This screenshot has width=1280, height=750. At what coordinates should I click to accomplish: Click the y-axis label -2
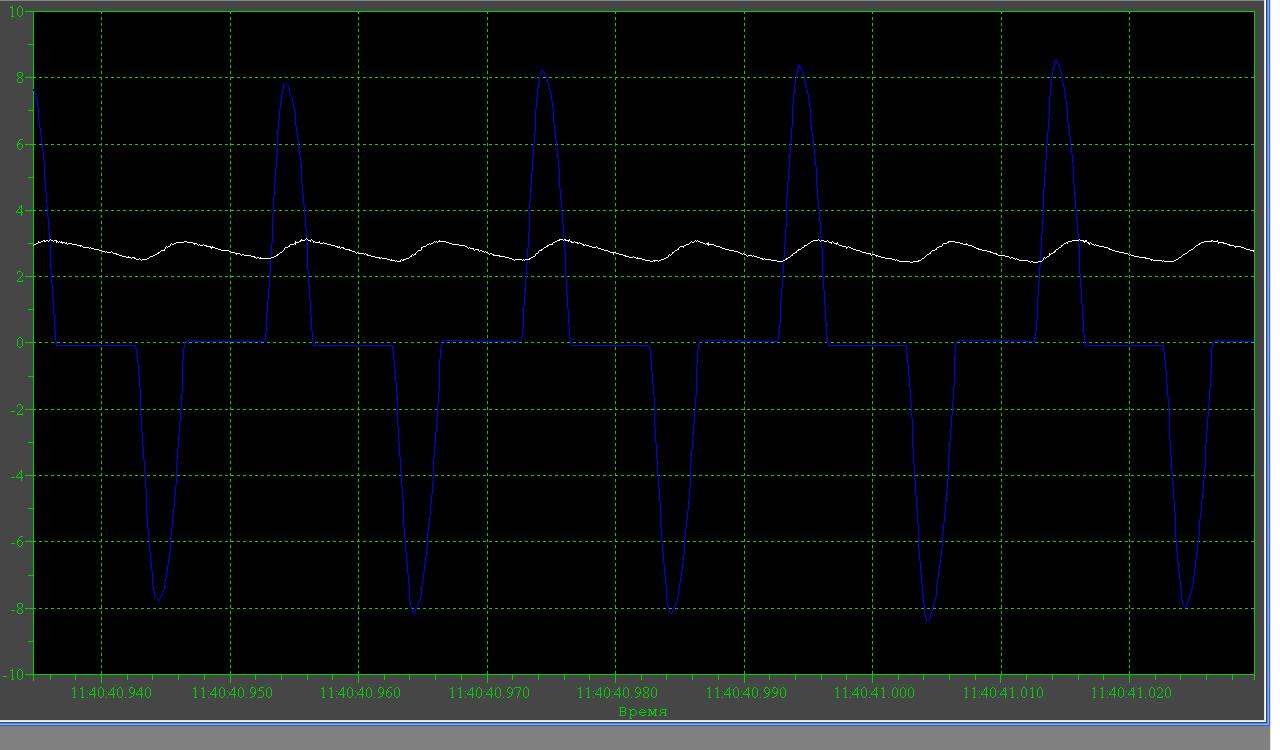[17, 410]
